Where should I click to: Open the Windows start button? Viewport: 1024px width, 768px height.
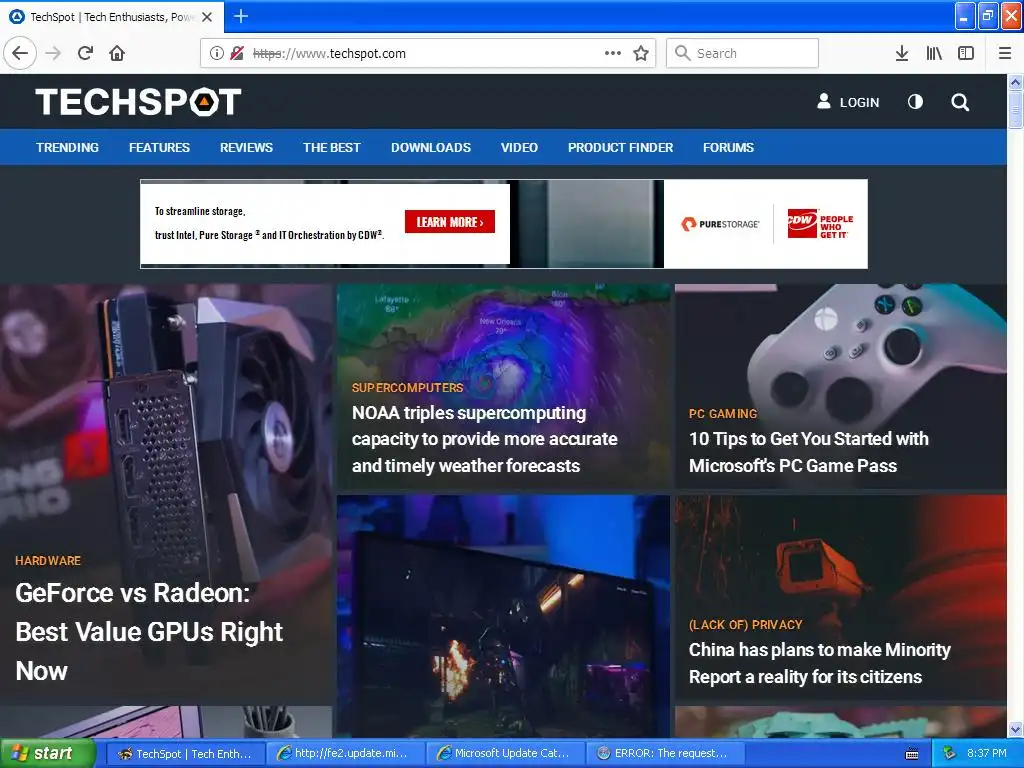tap(47, 754)
